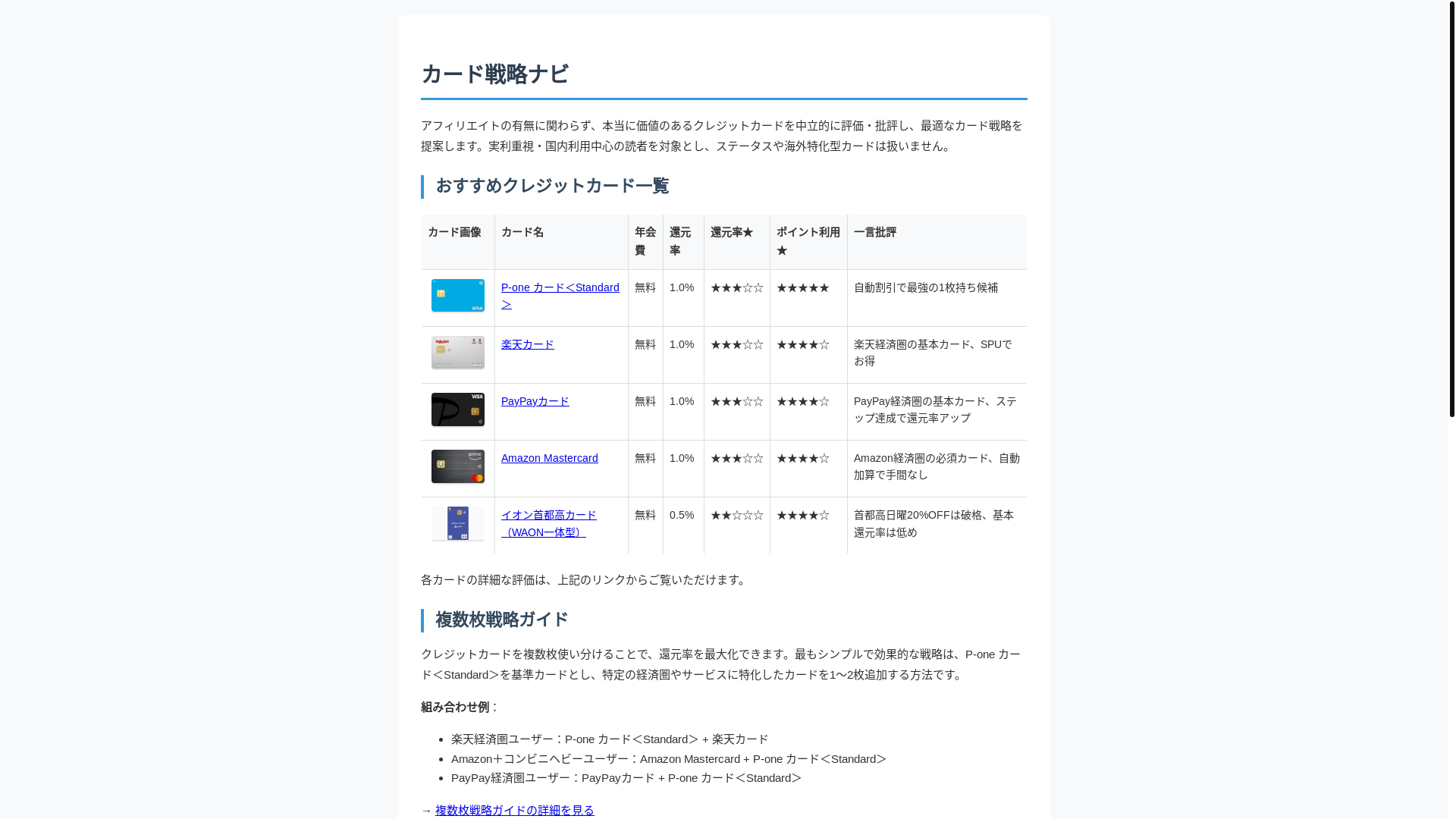Click the intro paragraph starting アフィリエイトの有無
Image resolution: width=1456 pixels, height=819 pixels.
(x=723, y=136)
